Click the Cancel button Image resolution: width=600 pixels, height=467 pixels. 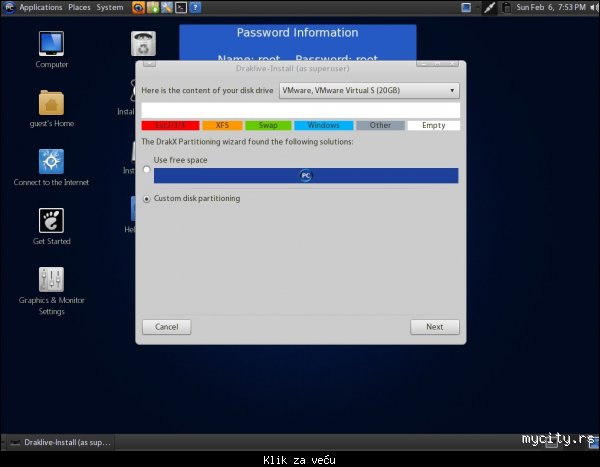166,327
